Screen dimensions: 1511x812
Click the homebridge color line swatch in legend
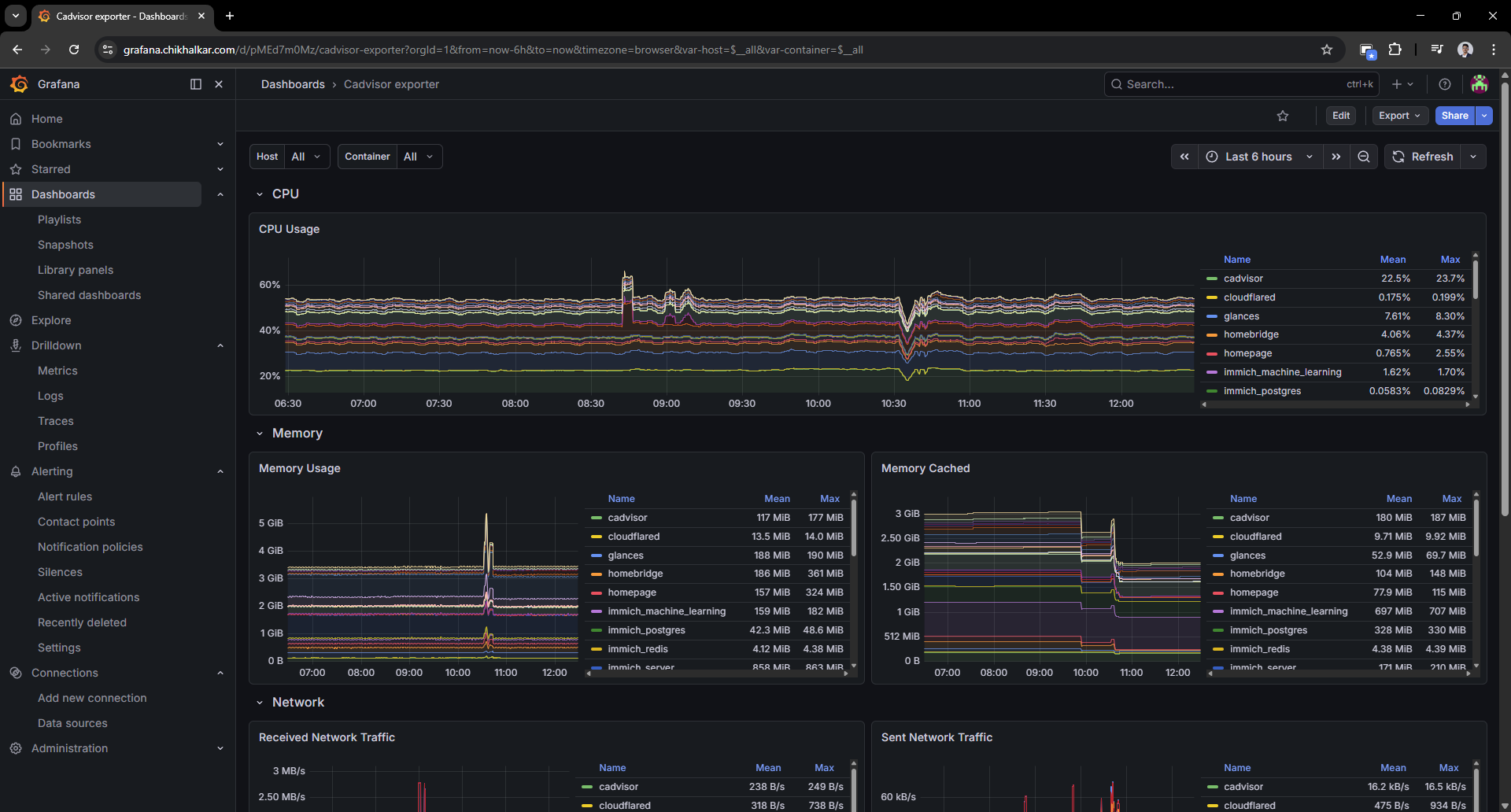(1213, 334)
